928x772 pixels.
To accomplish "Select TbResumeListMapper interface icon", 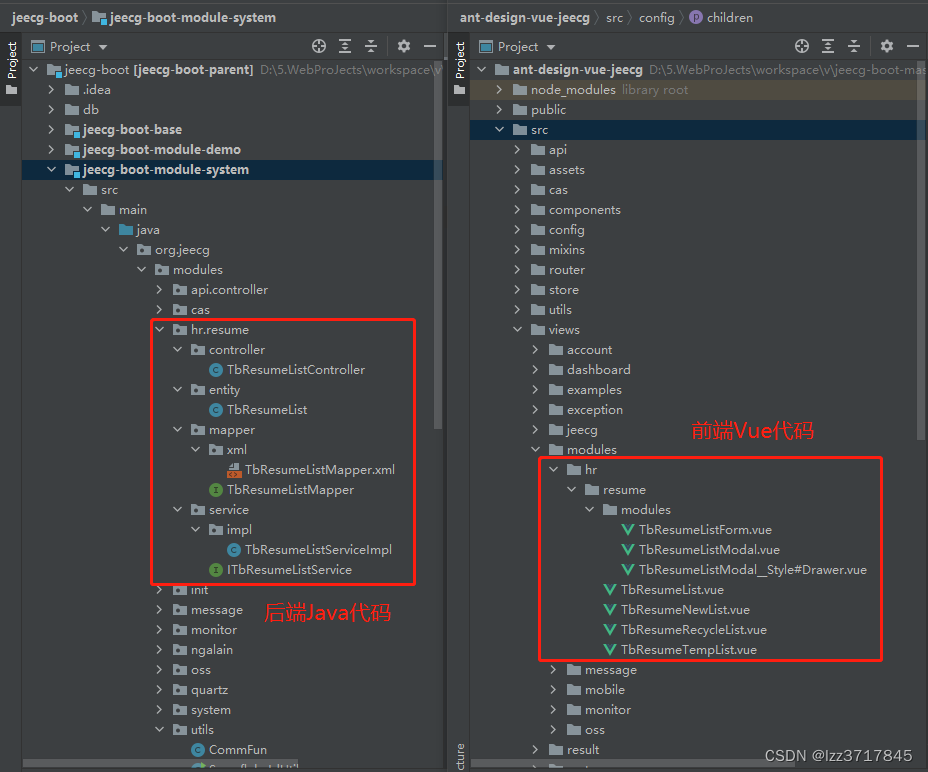I will (x=216, y=490).
